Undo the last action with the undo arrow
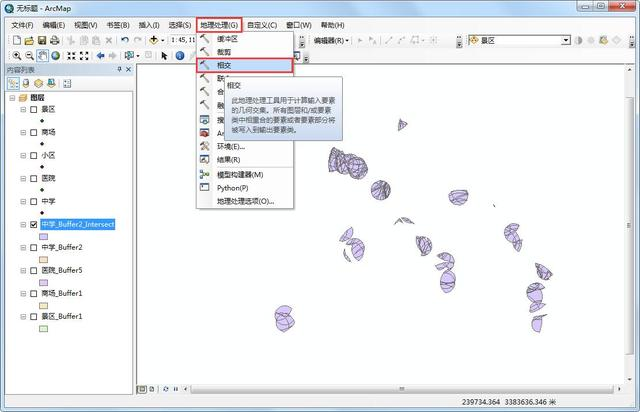 pos(125,40)
